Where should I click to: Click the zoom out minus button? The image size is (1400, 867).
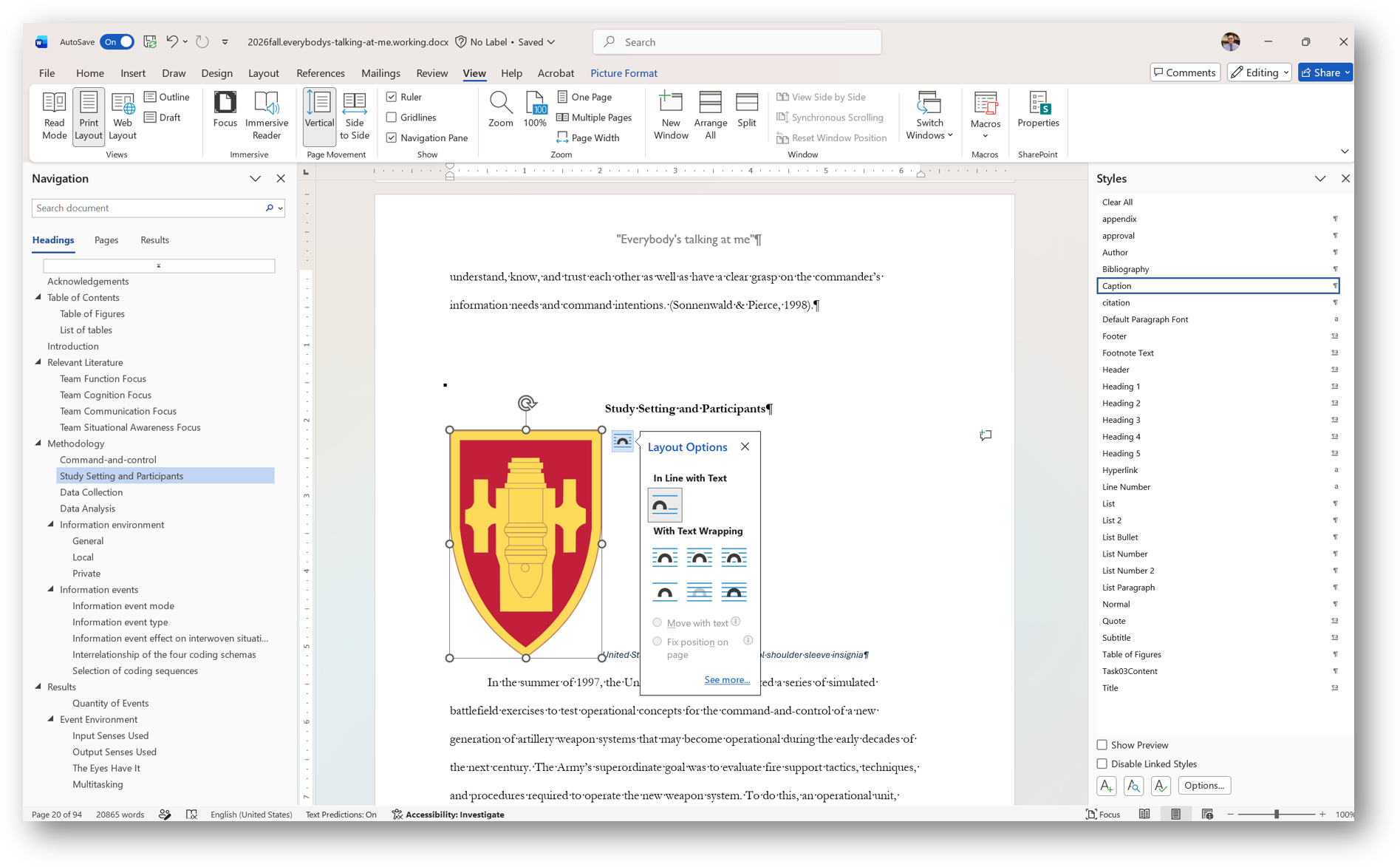coord(1231,815)
